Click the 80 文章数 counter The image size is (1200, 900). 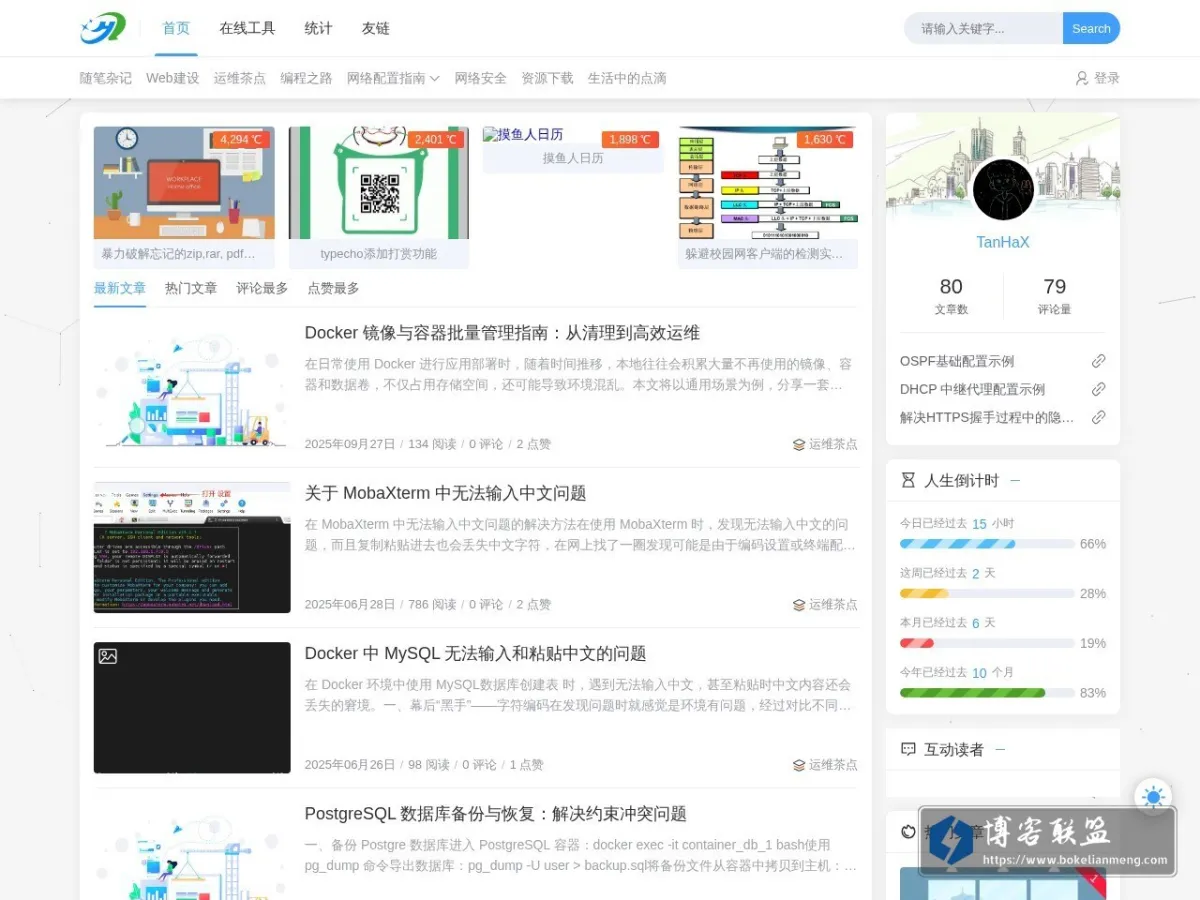(x=951, y=296)
